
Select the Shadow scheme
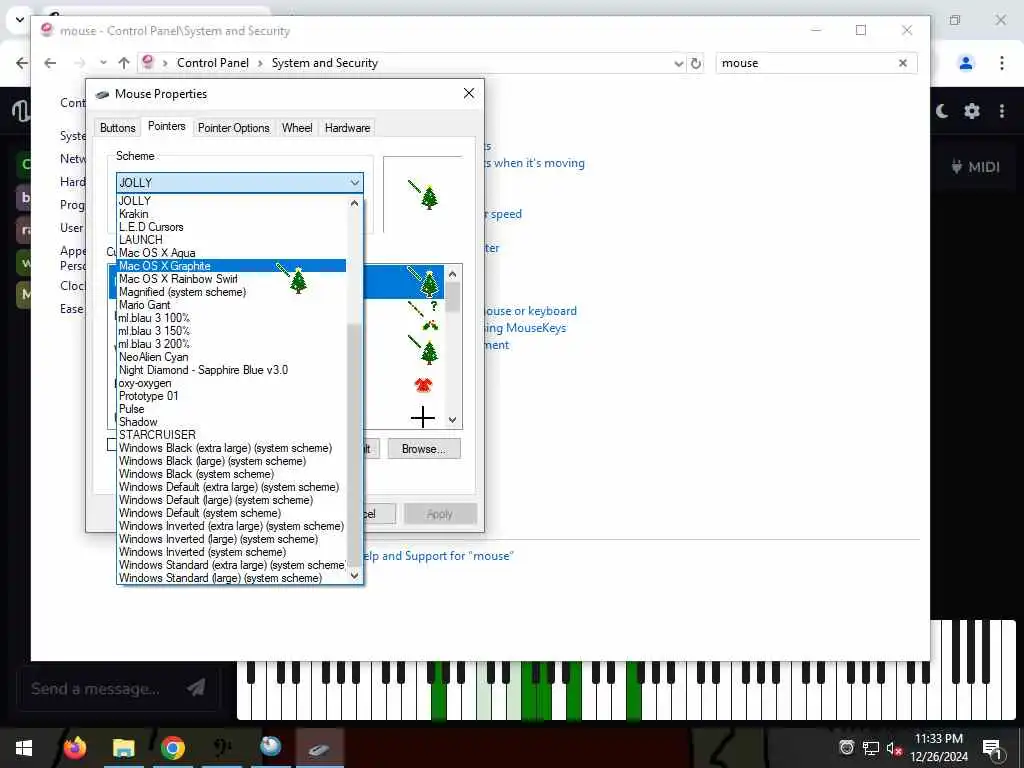pos(232,422)
